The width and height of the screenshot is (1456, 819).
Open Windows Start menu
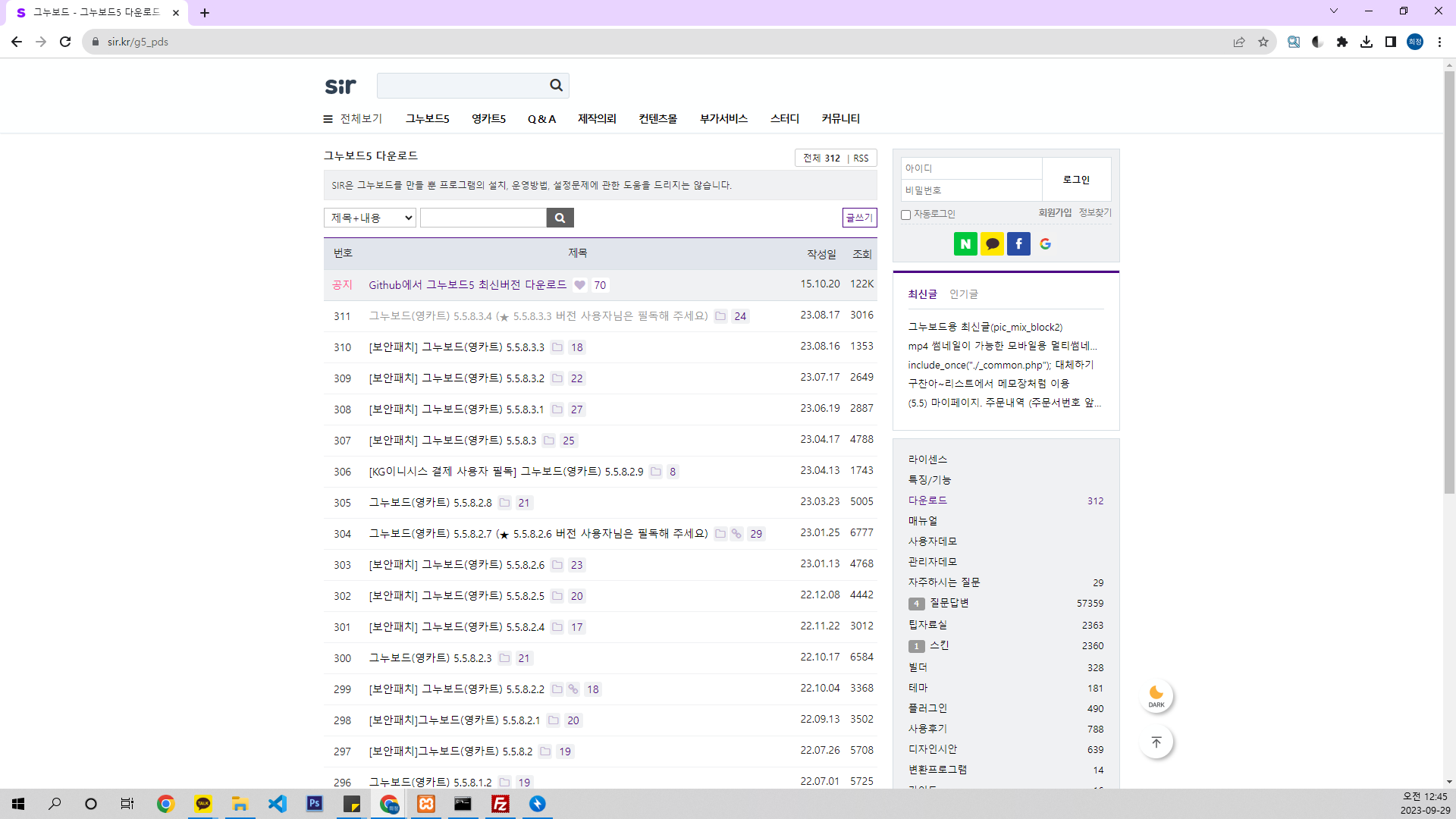[x=18, y=804]
